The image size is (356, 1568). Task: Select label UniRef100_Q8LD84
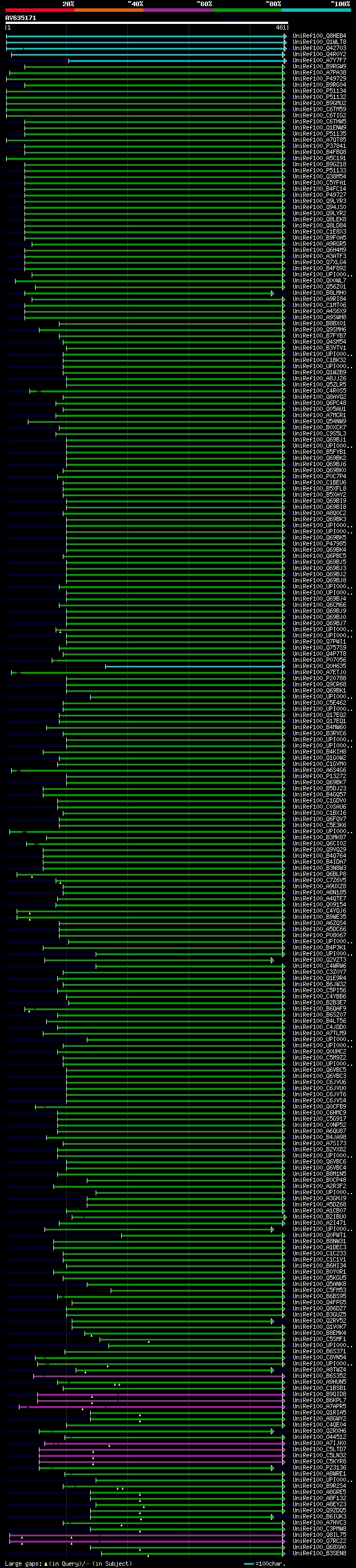(x=319, y=226)
